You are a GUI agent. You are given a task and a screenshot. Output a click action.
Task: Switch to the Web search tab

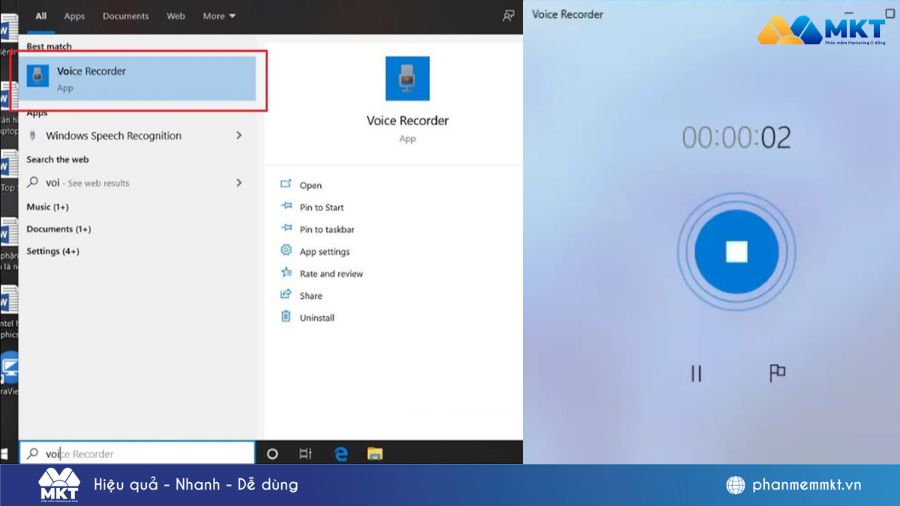(x=176, y=16)
